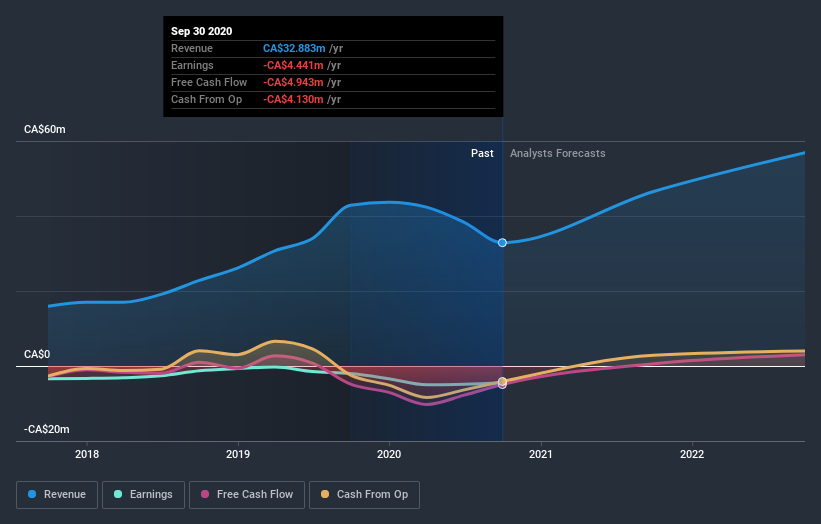Screen dimensions: 821x524
Task: Toggle the Earnings legend button
Action: click(143, 495)
